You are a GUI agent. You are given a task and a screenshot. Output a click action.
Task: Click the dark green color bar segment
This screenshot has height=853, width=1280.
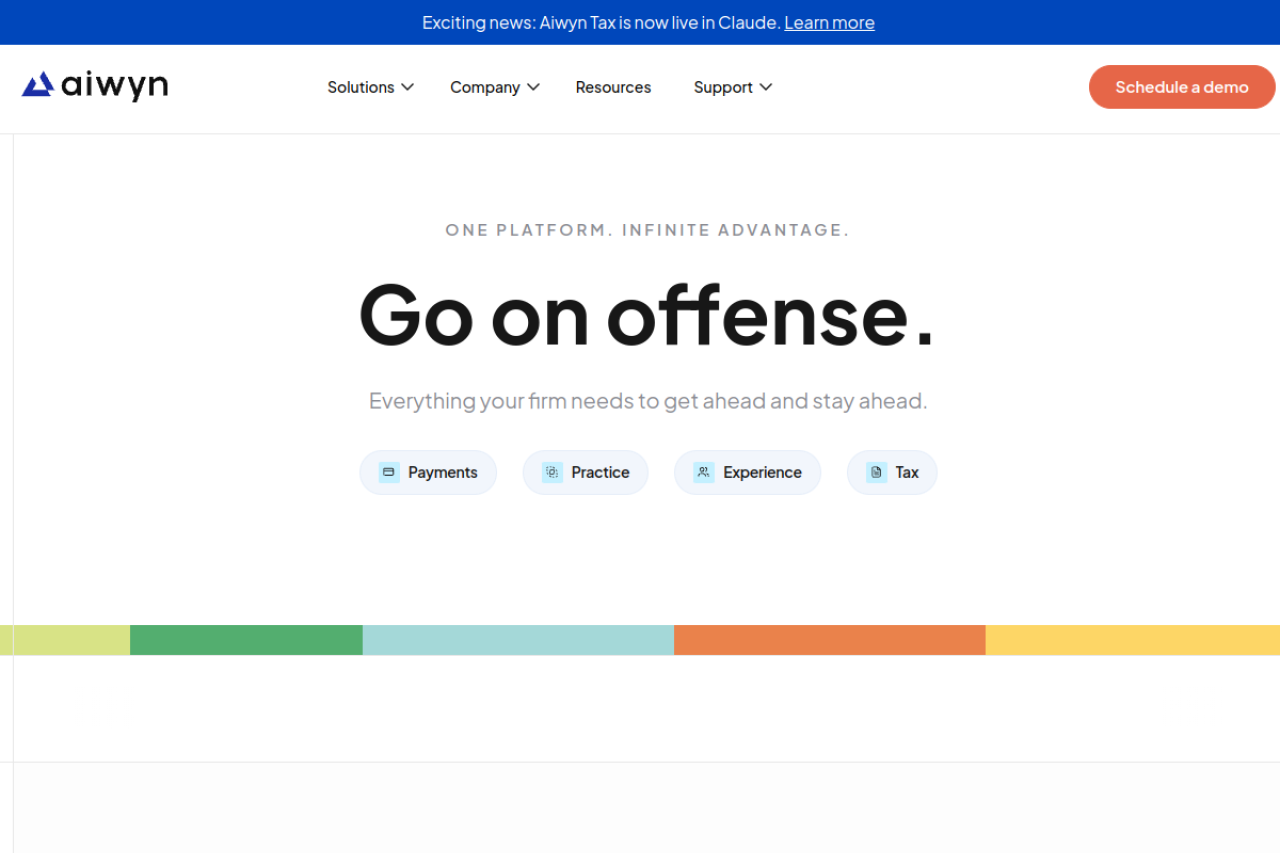tap(246, 640)
